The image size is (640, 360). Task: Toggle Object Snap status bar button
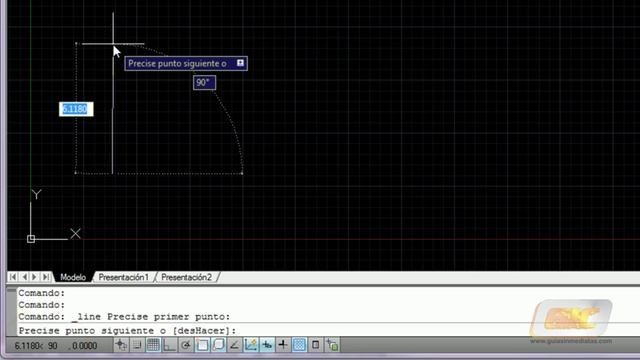pos(202,345)
